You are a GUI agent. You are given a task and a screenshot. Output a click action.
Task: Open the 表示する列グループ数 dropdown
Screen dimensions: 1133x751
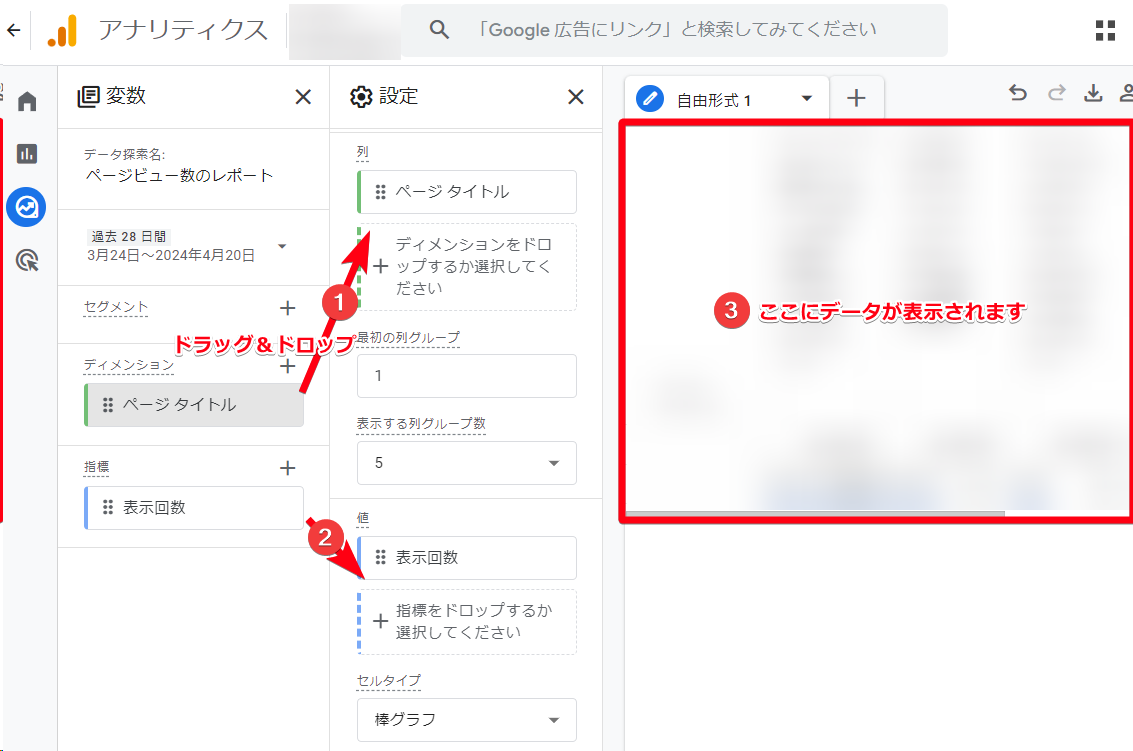(x=553, y=463)
